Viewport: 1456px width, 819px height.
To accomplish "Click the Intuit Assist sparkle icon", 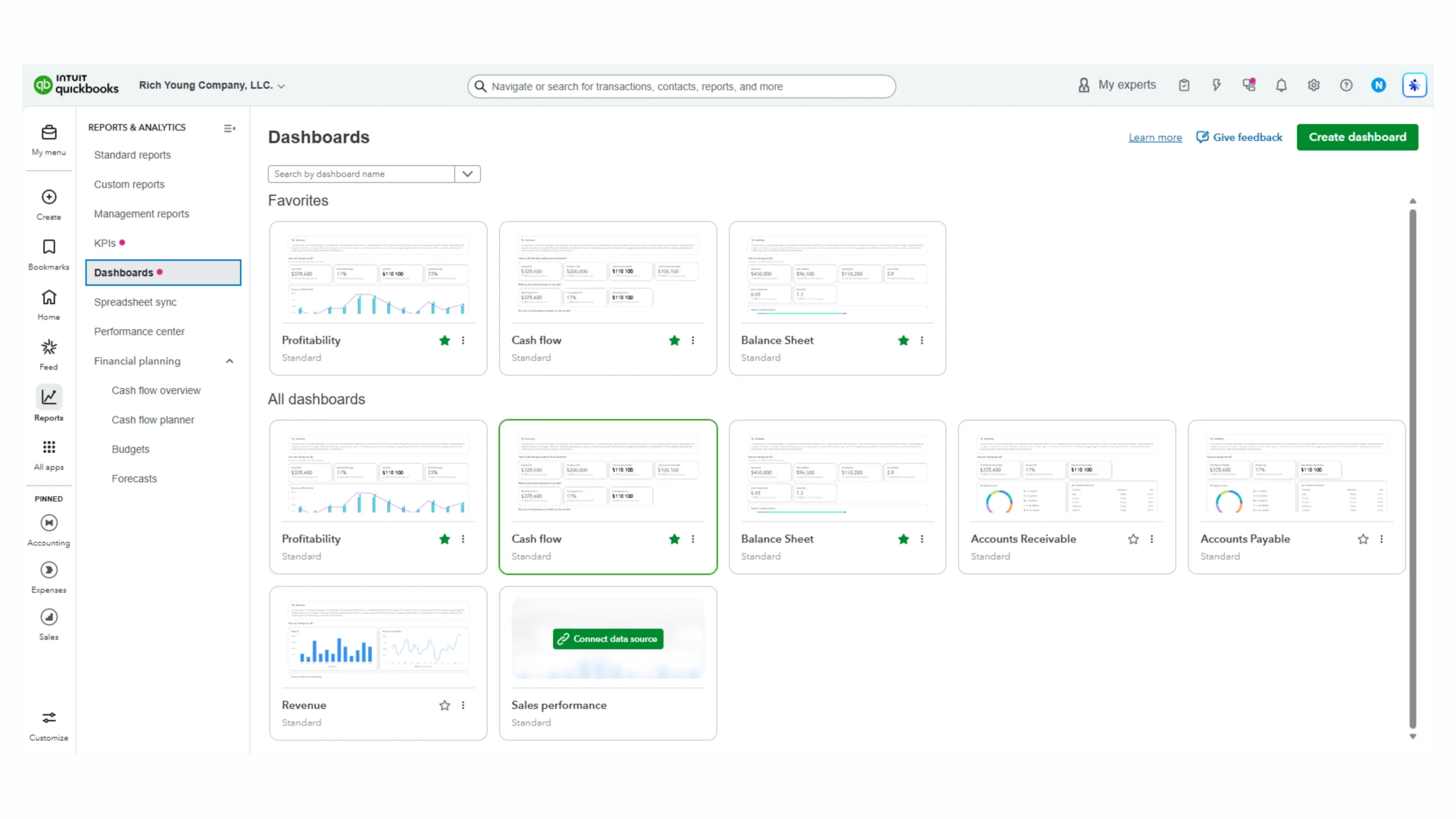I will (1414, 85).
